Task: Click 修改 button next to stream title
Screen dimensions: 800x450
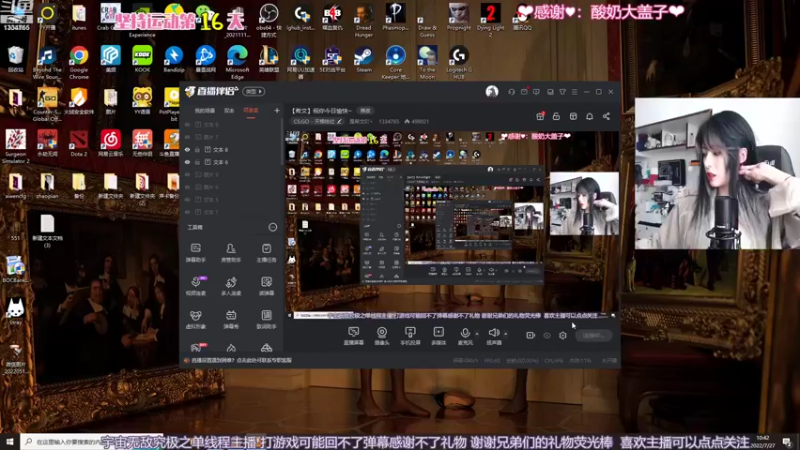Action: point(365,111)
